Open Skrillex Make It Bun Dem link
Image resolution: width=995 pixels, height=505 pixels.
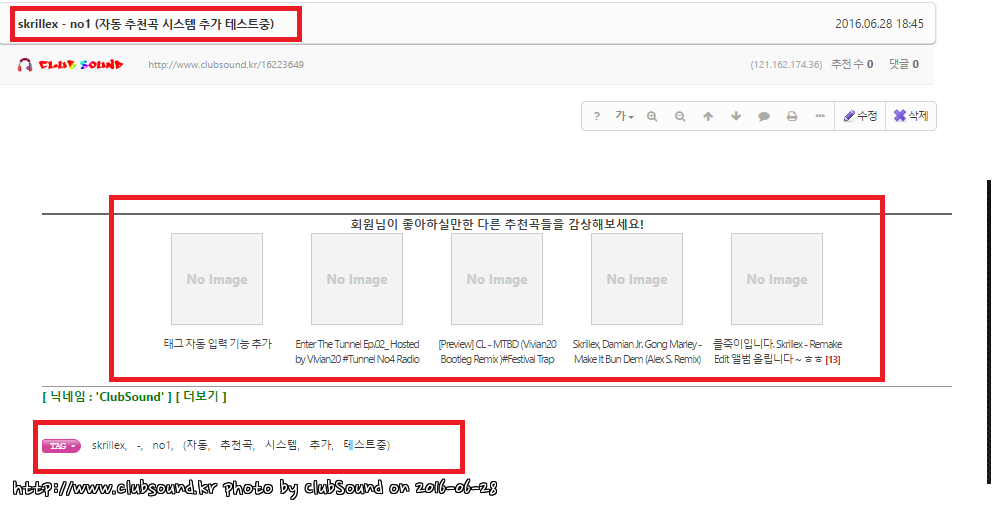click(637, 351)
